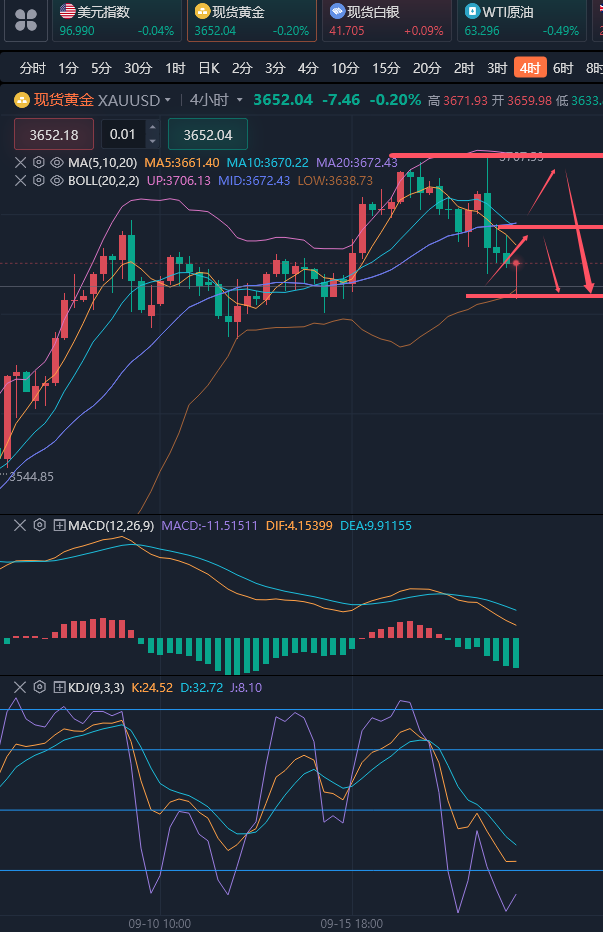Expand the KDJ(9,3,3) panel with the plus box

(x=59, y=687)
